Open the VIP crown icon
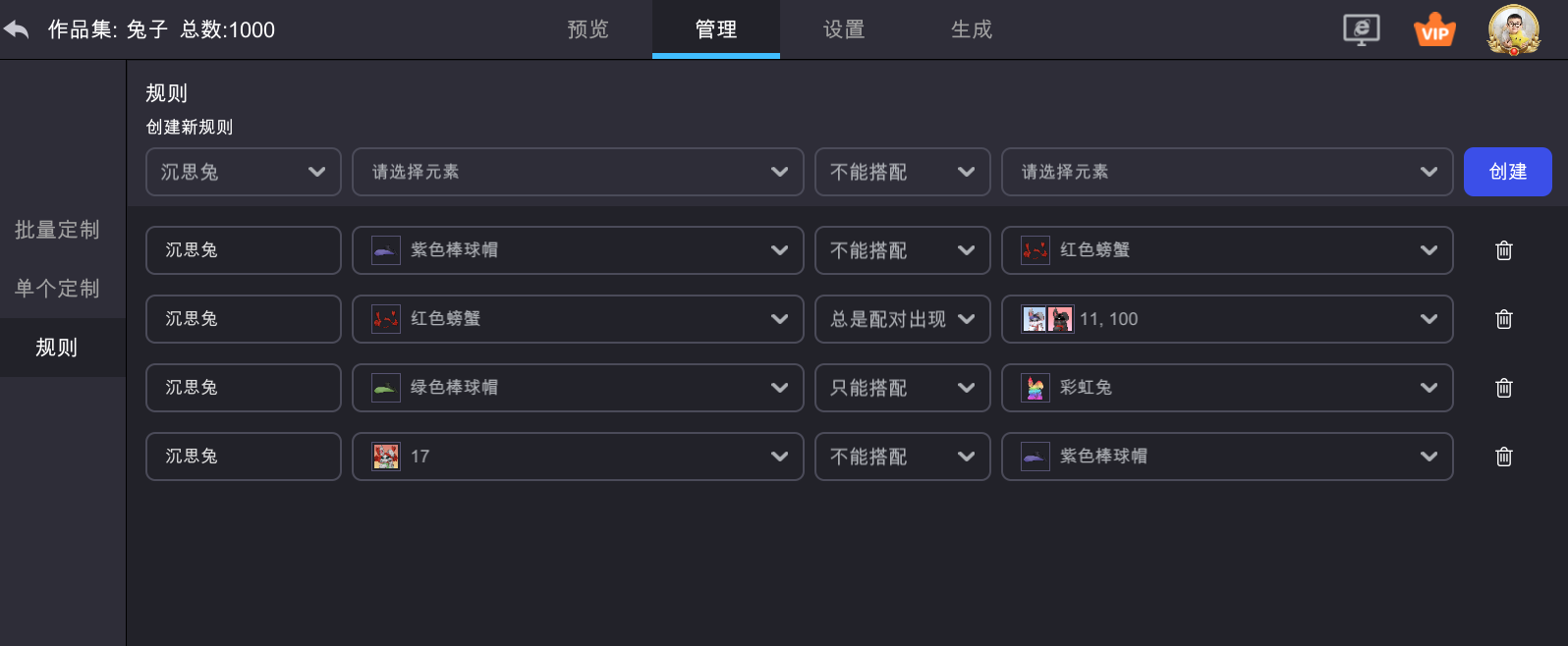This screenshot has width=1568, height=646. click(x=1434, y=29)
